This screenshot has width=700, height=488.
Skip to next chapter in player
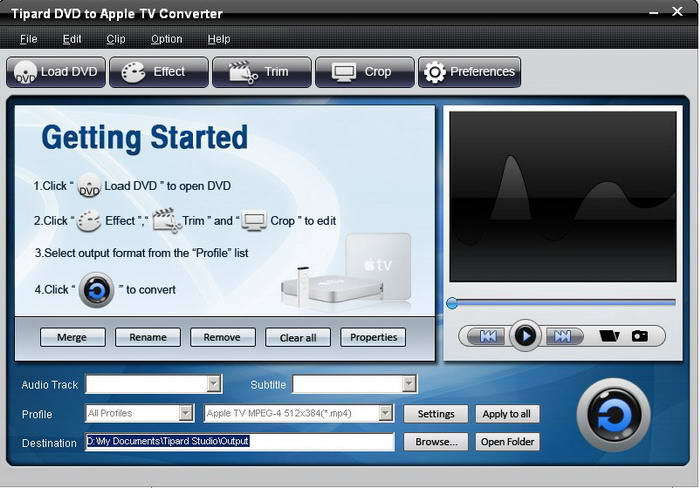pyautogui.click(x=563, y=336)
